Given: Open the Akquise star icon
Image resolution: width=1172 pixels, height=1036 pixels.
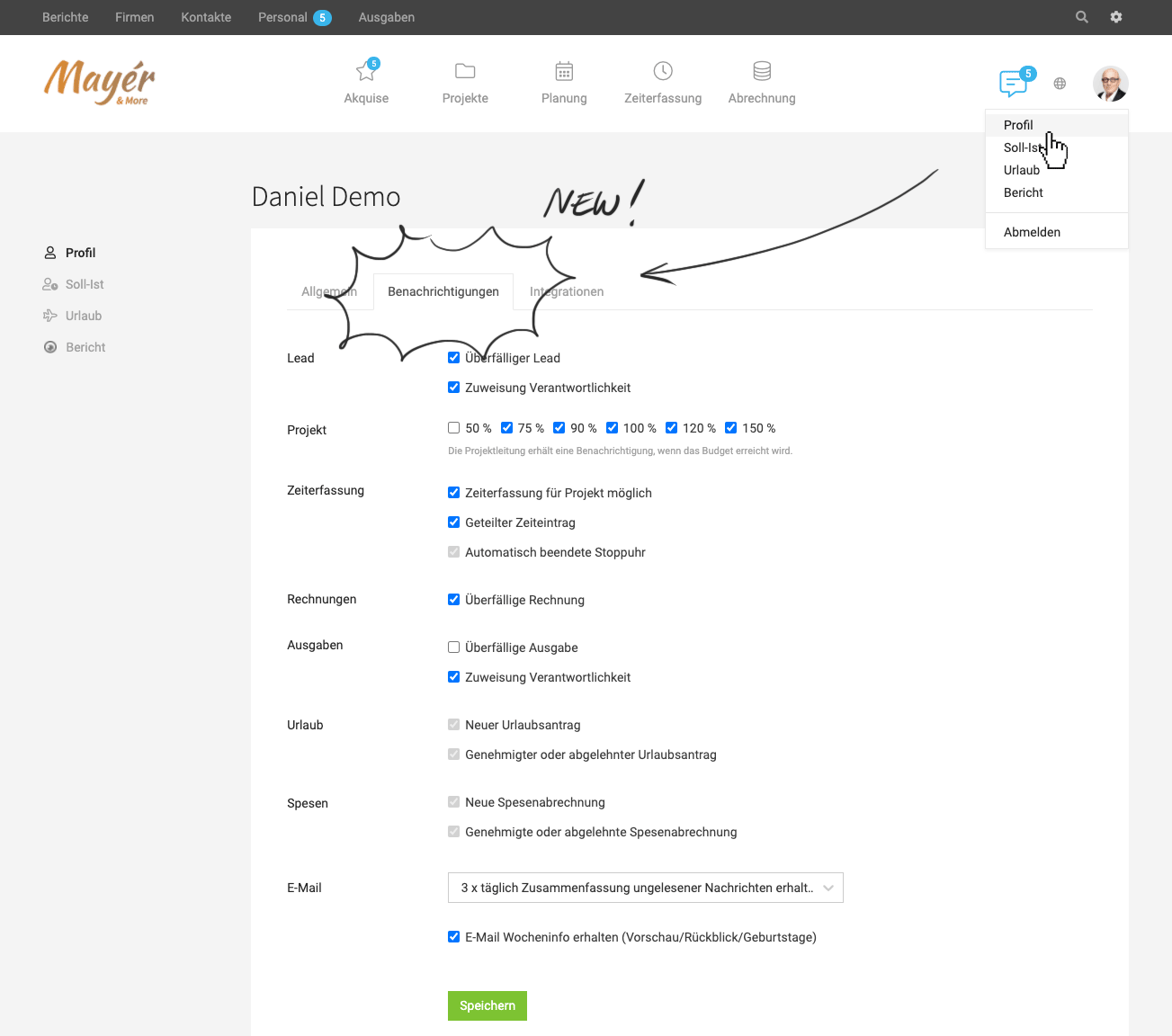Looking at the screenshot, I should pos(366,71).
